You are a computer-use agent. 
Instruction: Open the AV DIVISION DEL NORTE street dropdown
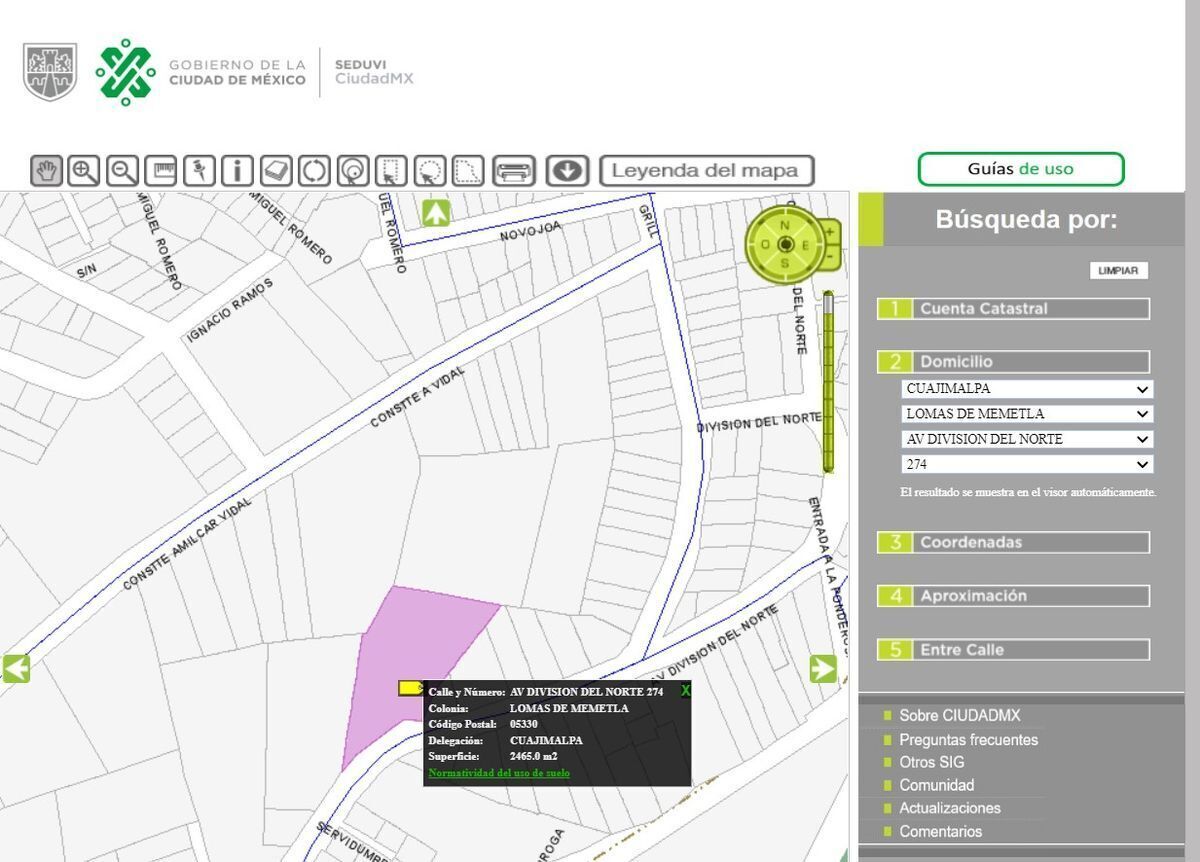click(x=1027, y=439)
